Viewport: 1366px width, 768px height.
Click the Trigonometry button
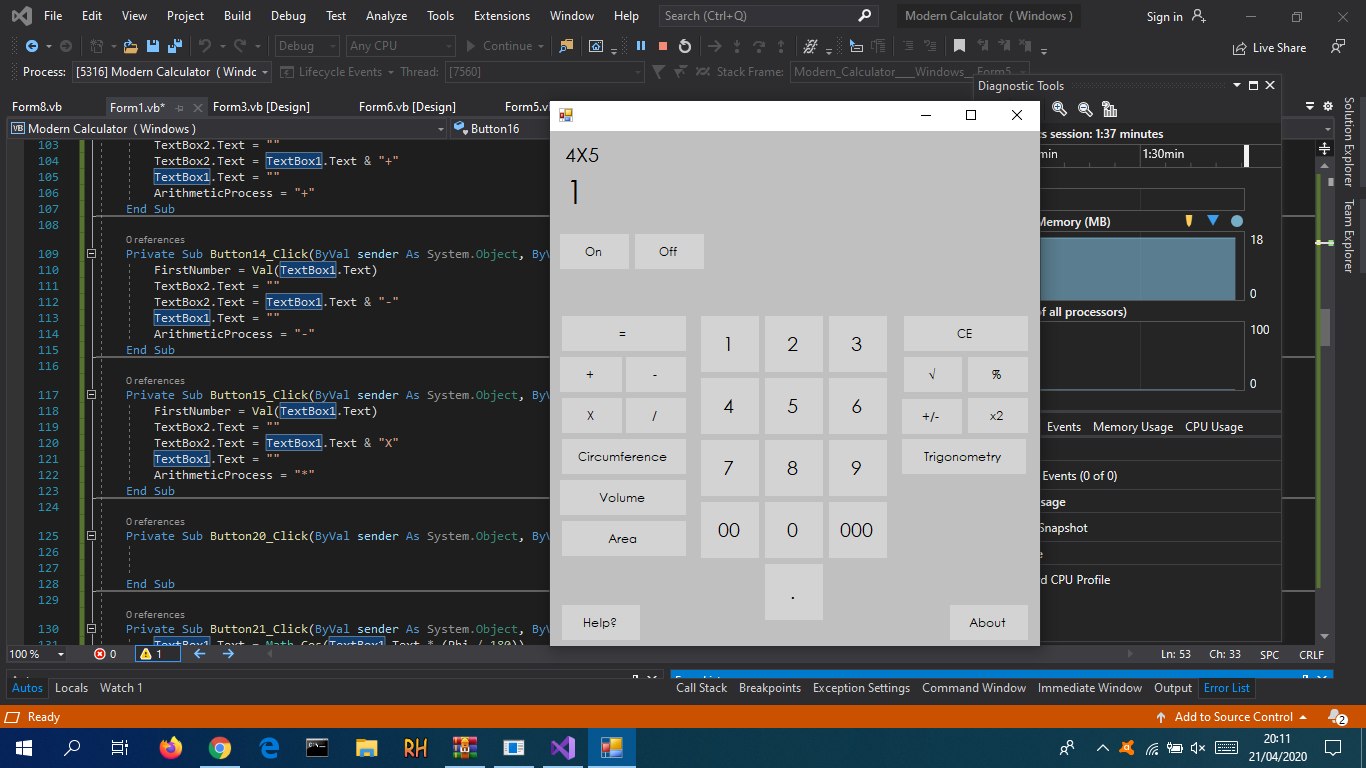click(962, 457)
